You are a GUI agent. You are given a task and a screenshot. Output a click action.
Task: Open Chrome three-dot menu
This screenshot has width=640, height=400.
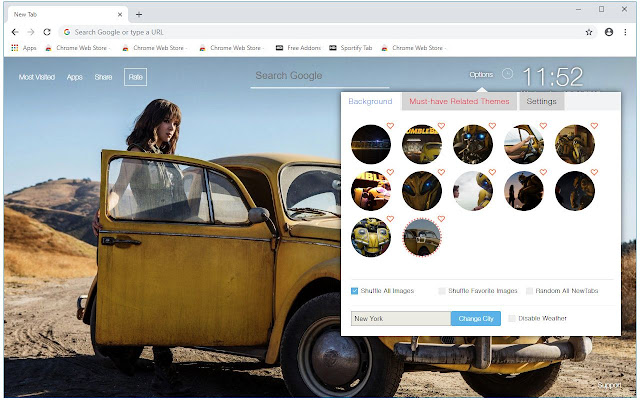click(x=625, y=32)
